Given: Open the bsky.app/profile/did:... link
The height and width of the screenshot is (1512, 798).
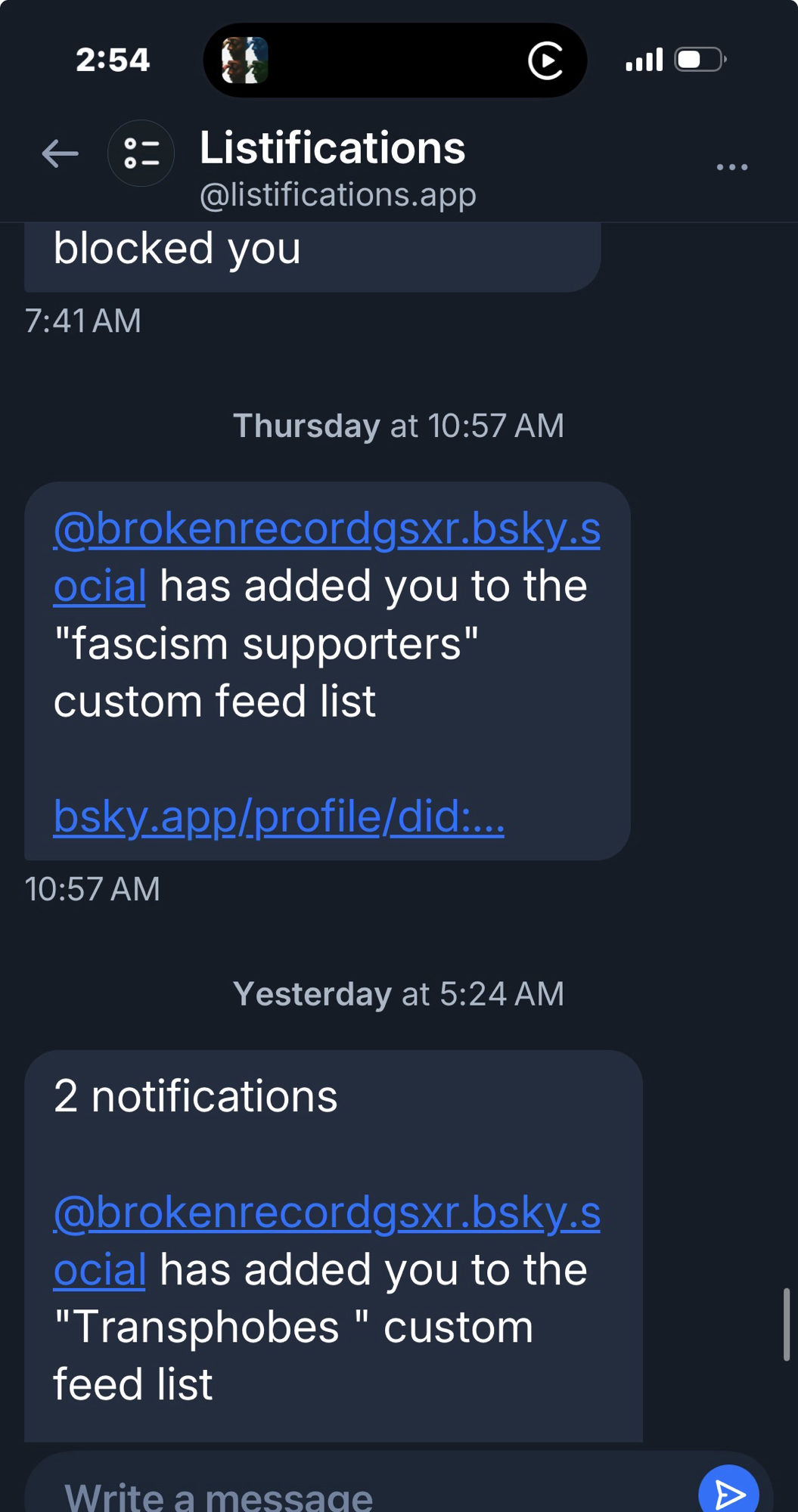Looking at the screenshot, I should (278, 816).
